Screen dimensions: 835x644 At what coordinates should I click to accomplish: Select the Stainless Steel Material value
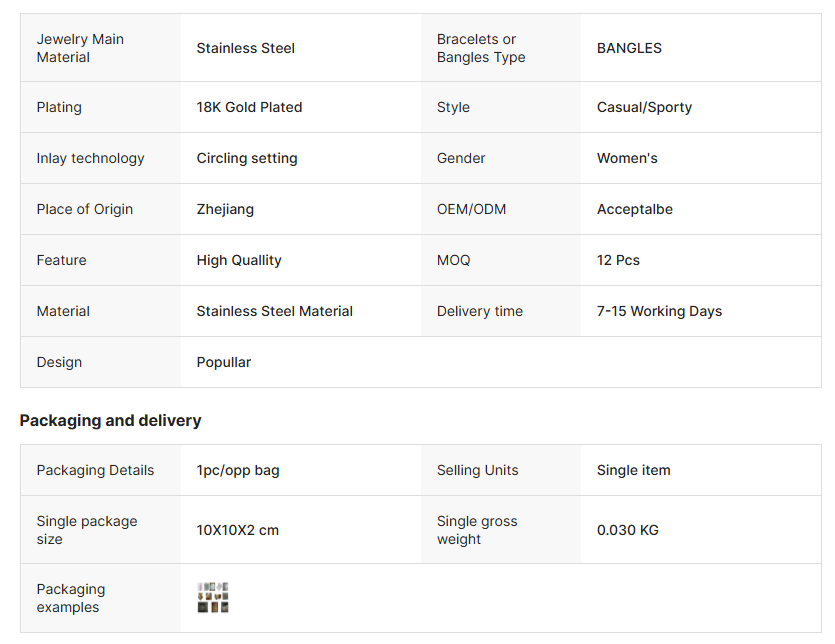275,311
